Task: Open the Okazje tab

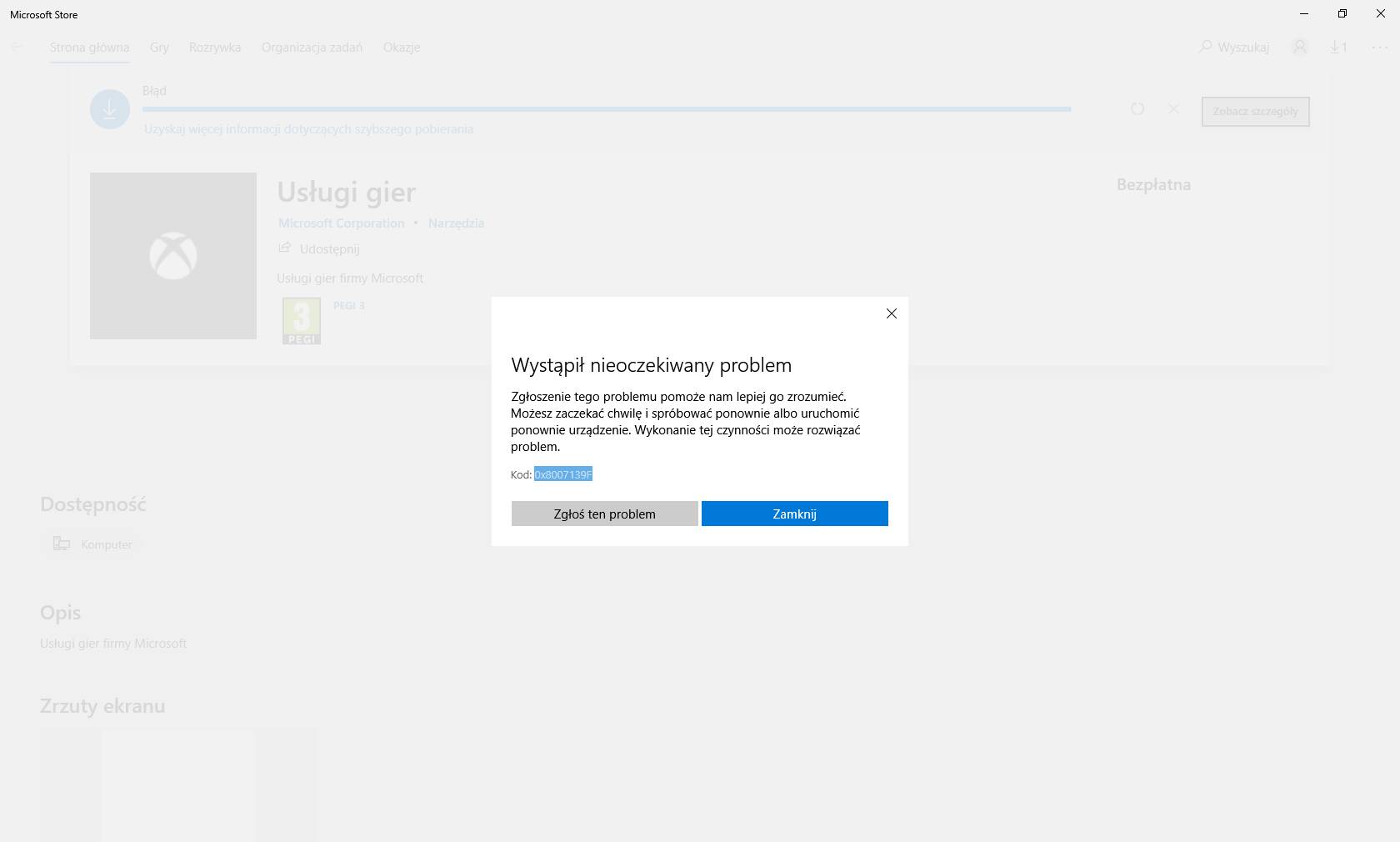Action: click(x=402, y=48)
